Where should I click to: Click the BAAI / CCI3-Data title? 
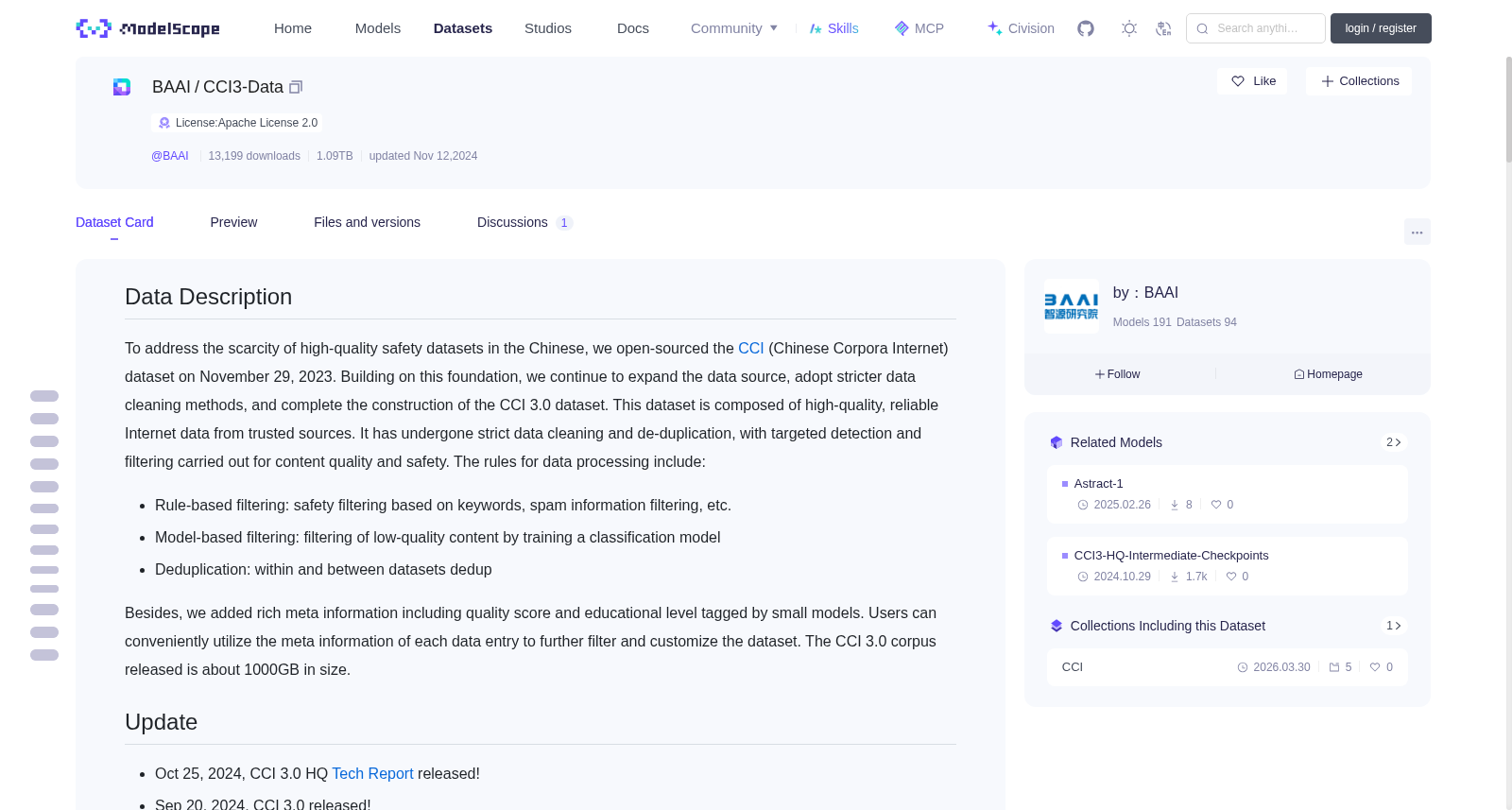[217, 87]
